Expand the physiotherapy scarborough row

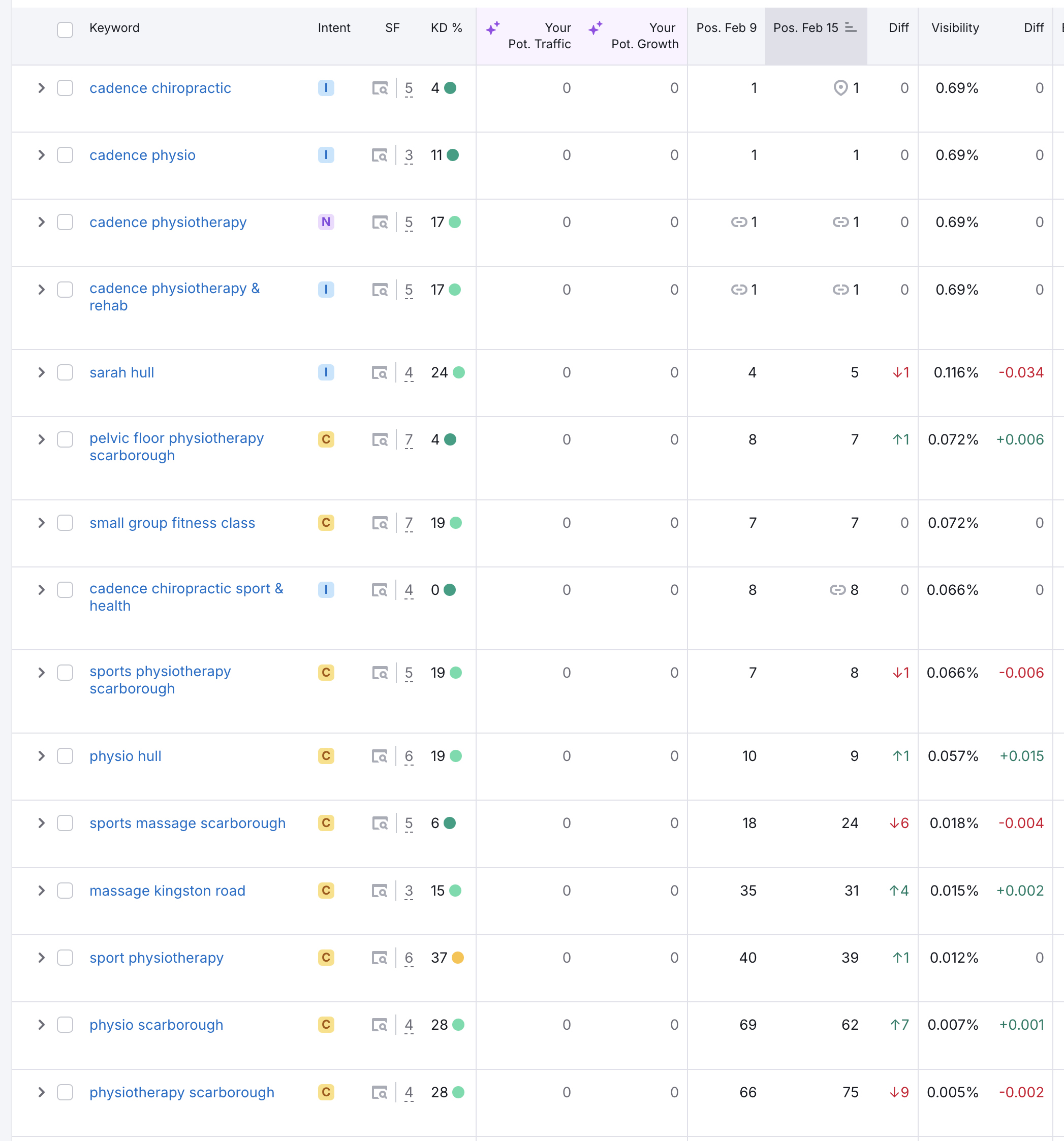(41, 1092)
